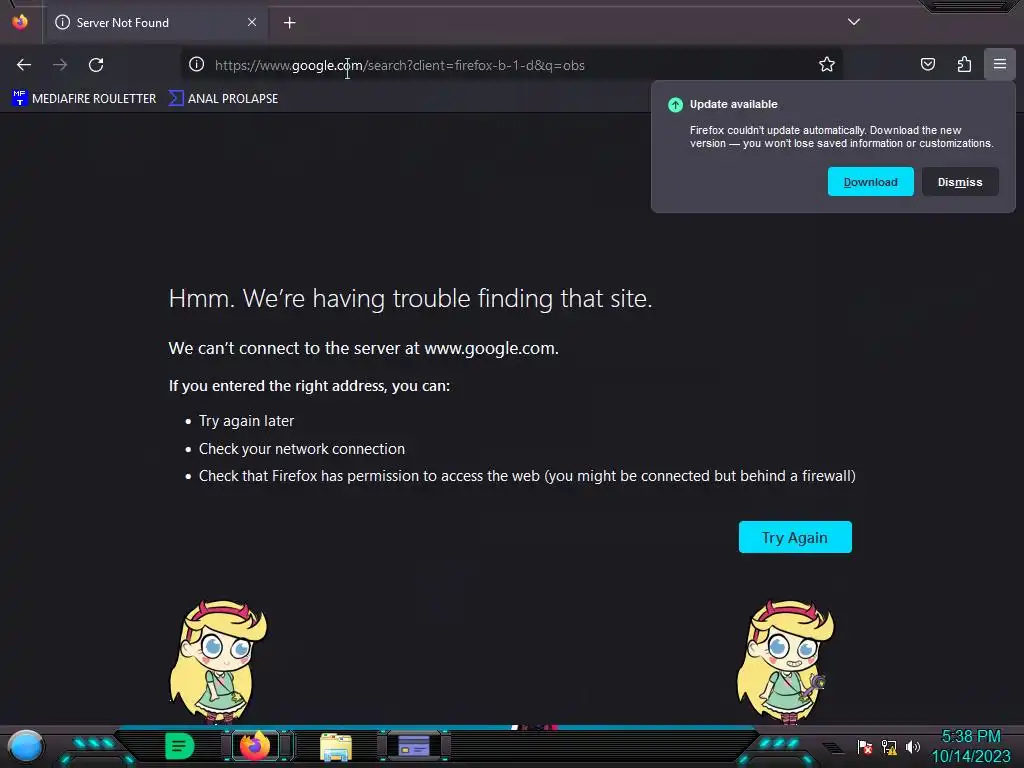This screenshot has height=768, width=1024.
Task: Open Action Center flag tray icon
Action: [865, 747]
